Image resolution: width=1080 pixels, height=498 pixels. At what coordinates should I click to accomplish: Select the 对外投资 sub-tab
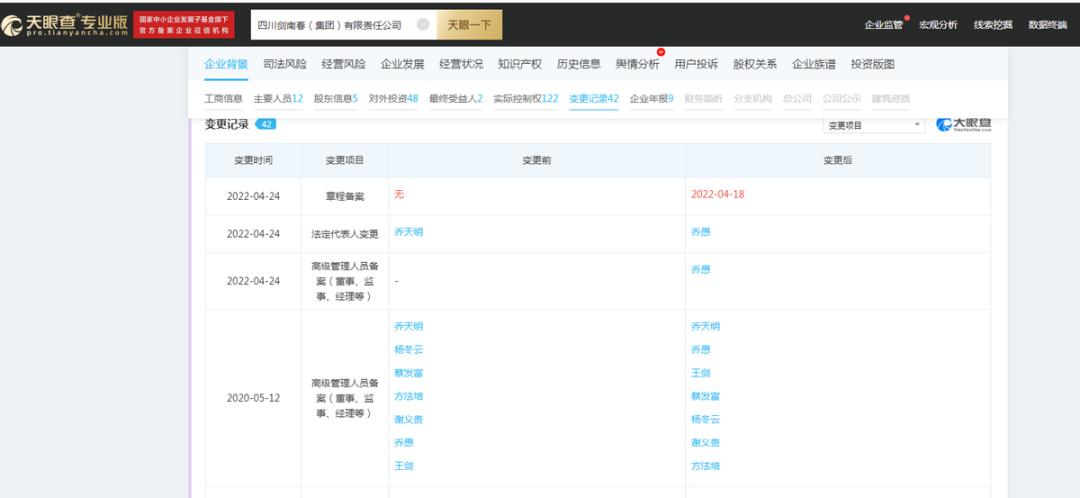coord(393,98)
